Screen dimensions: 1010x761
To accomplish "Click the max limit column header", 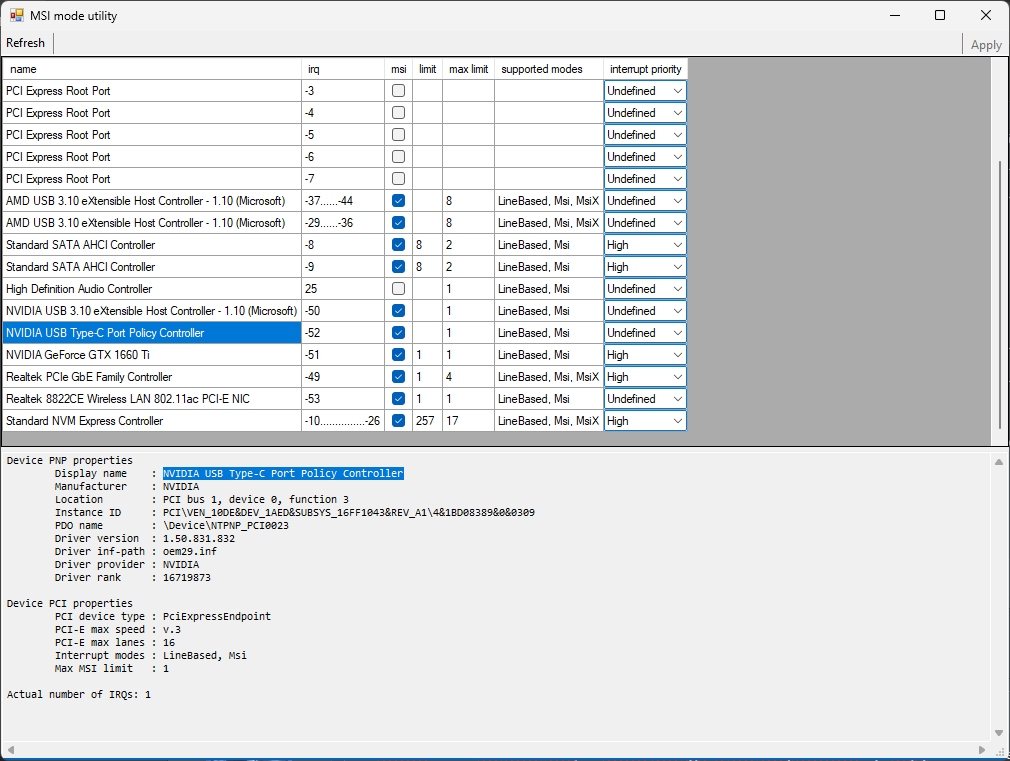I will pos(468,69).
